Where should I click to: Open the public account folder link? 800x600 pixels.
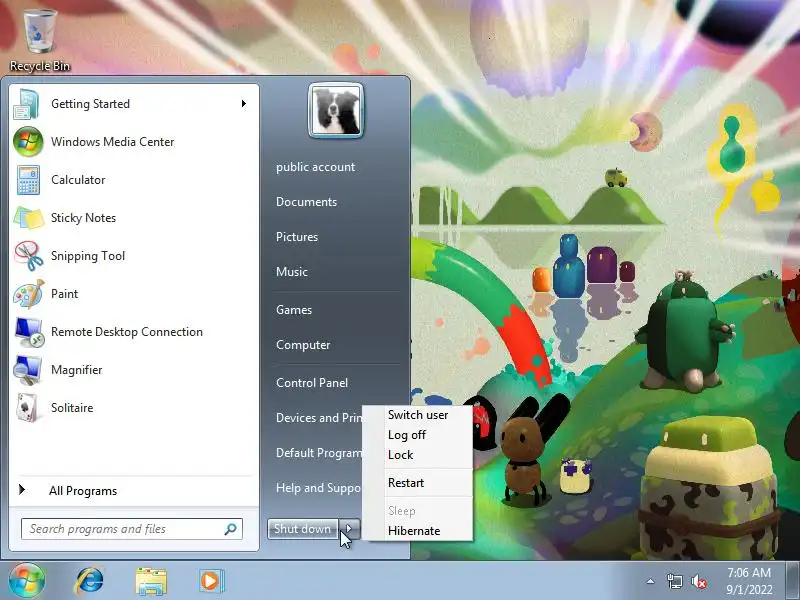point(315,167)
